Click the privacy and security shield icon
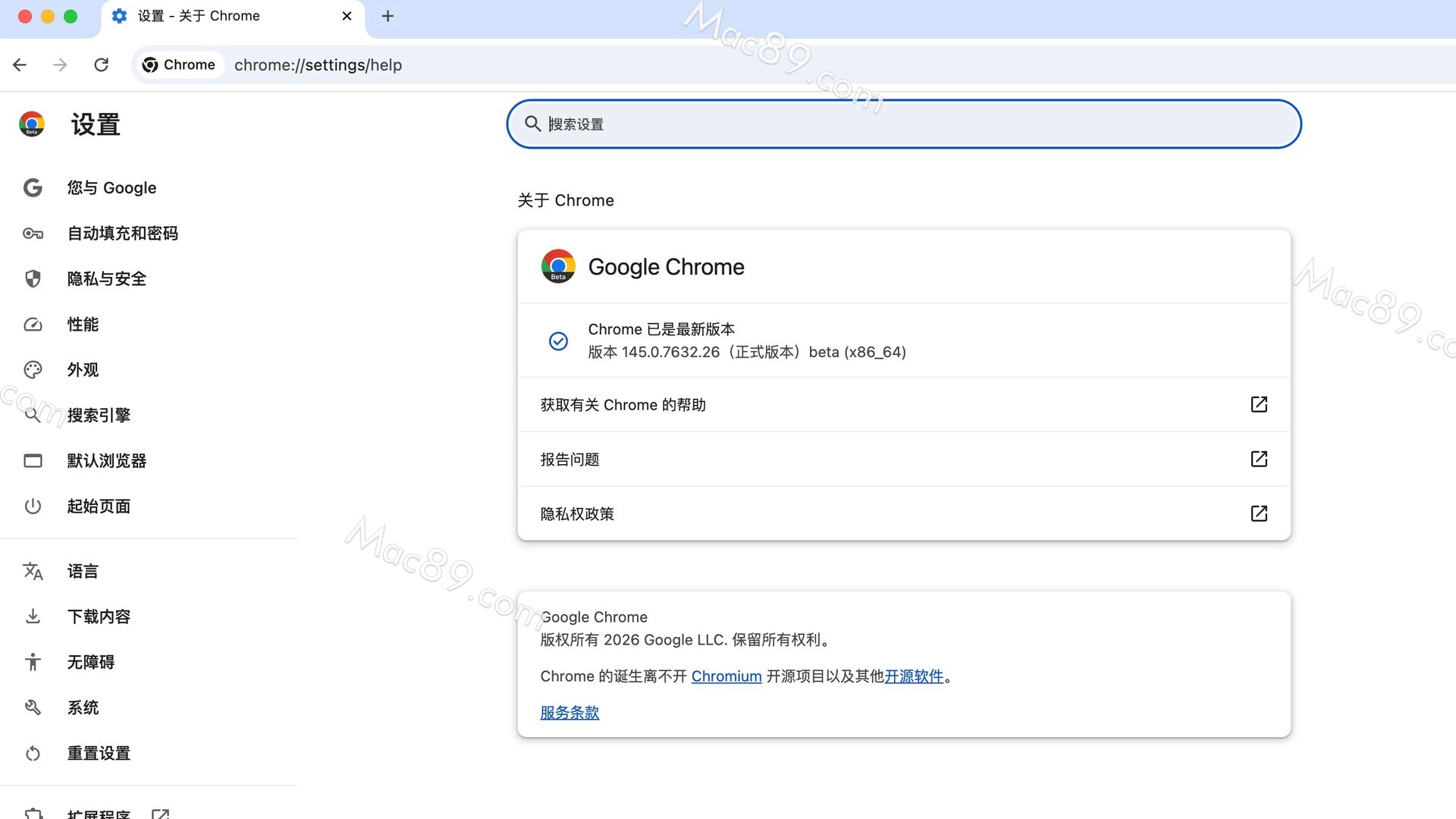The height and width of the screenshot is (819, 1456). (33, 279)
